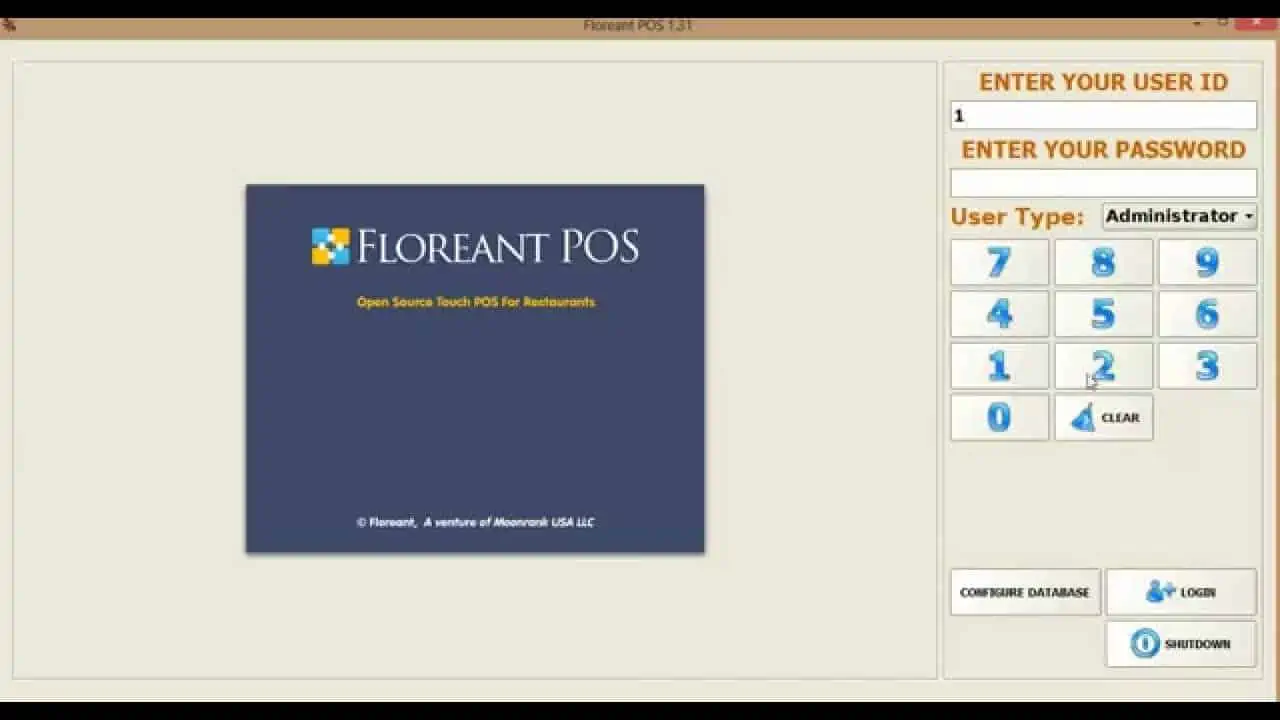Click the 'User Type:' label

coord(1017,217)
